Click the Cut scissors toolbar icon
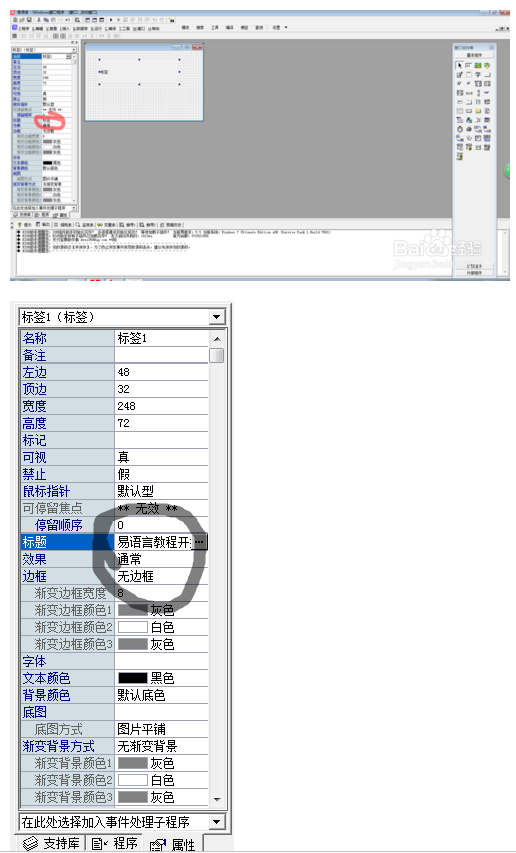The height and width of the screenshot is (853, 516). coord(39,20)
